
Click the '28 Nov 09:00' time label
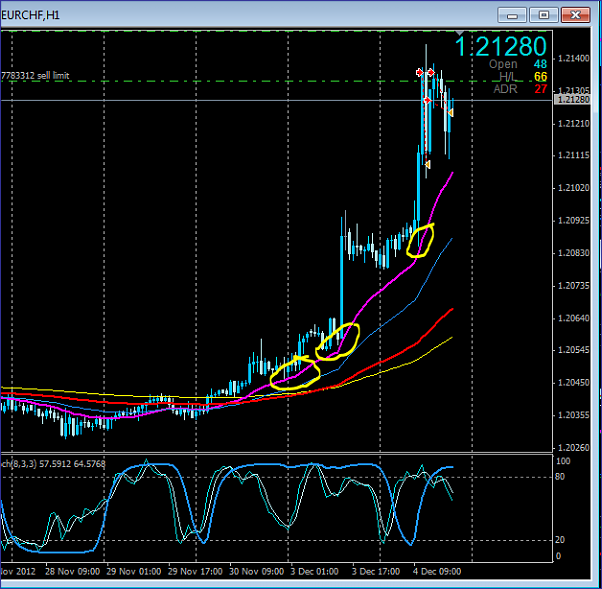(x=73, y=572)
